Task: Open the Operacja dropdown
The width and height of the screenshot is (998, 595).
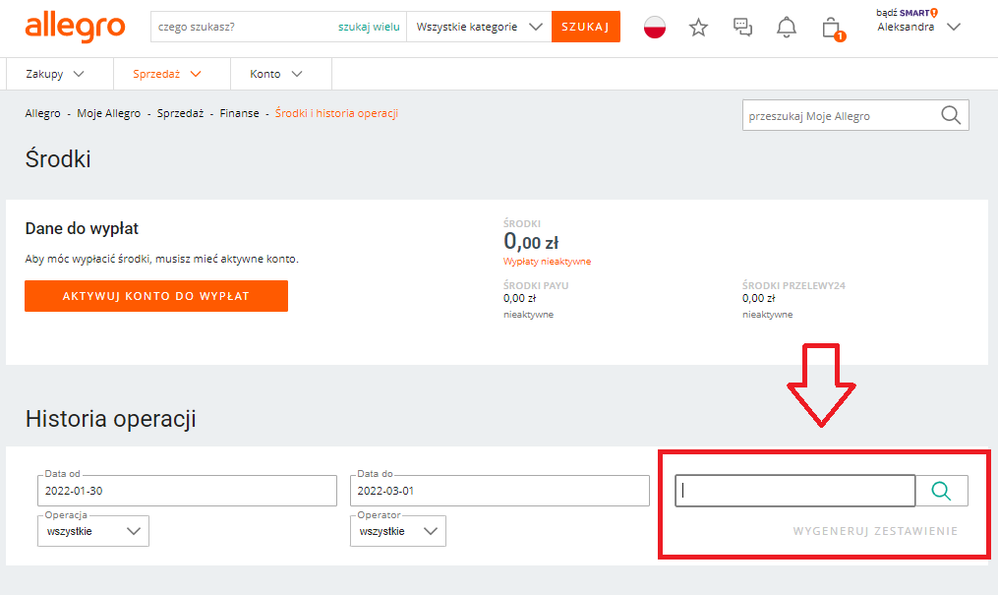Action: coord(93,531)
